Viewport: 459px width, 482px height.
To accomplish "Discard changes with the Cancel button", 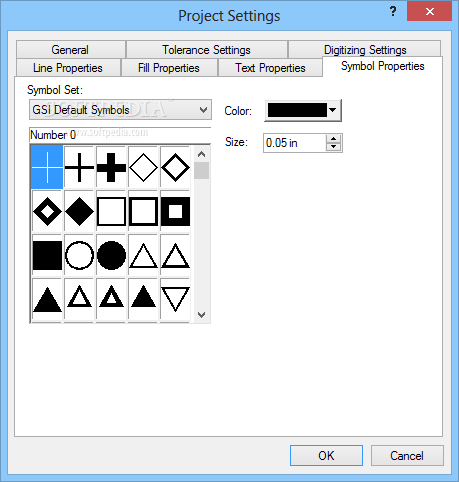I will point(407,455).
